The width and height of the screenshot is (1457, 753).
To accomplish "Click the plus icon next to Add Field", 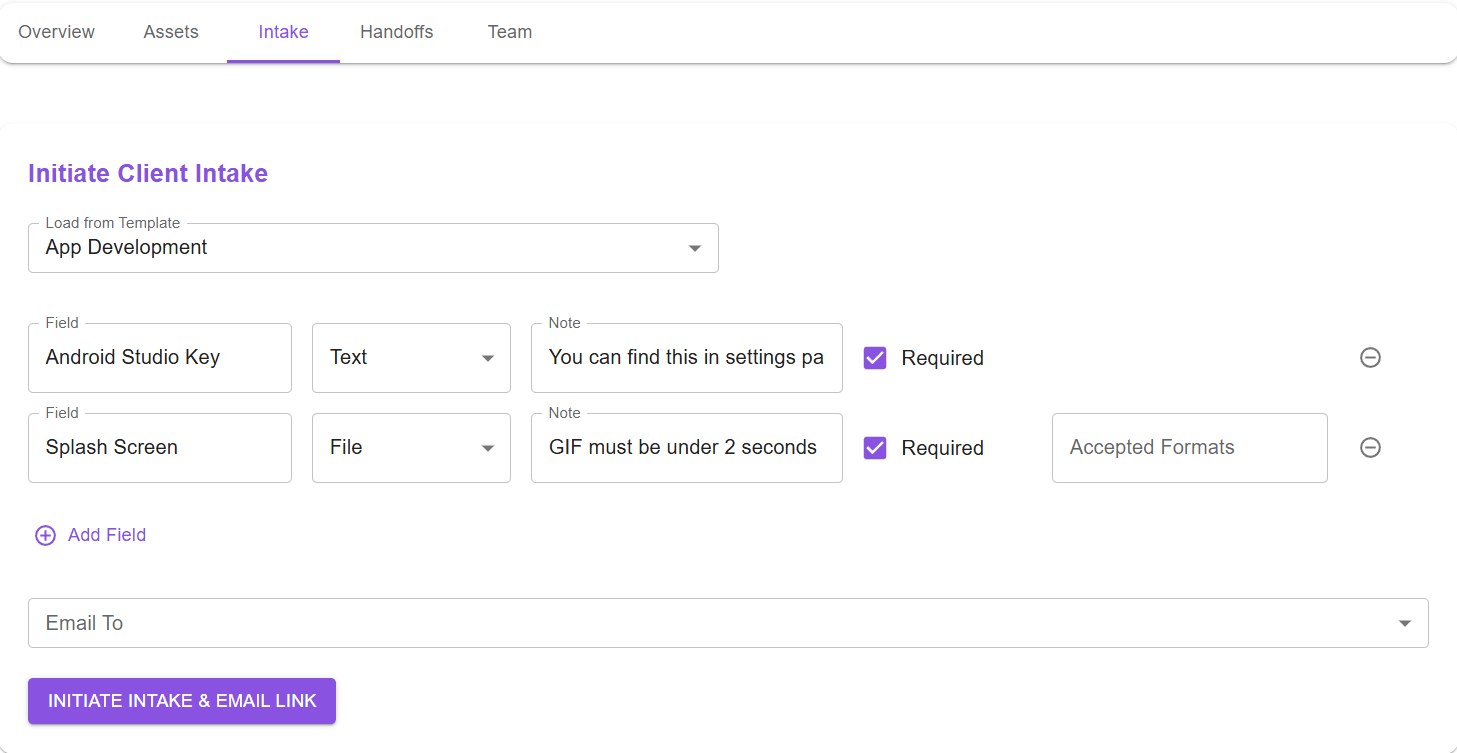I will [45, 535].
